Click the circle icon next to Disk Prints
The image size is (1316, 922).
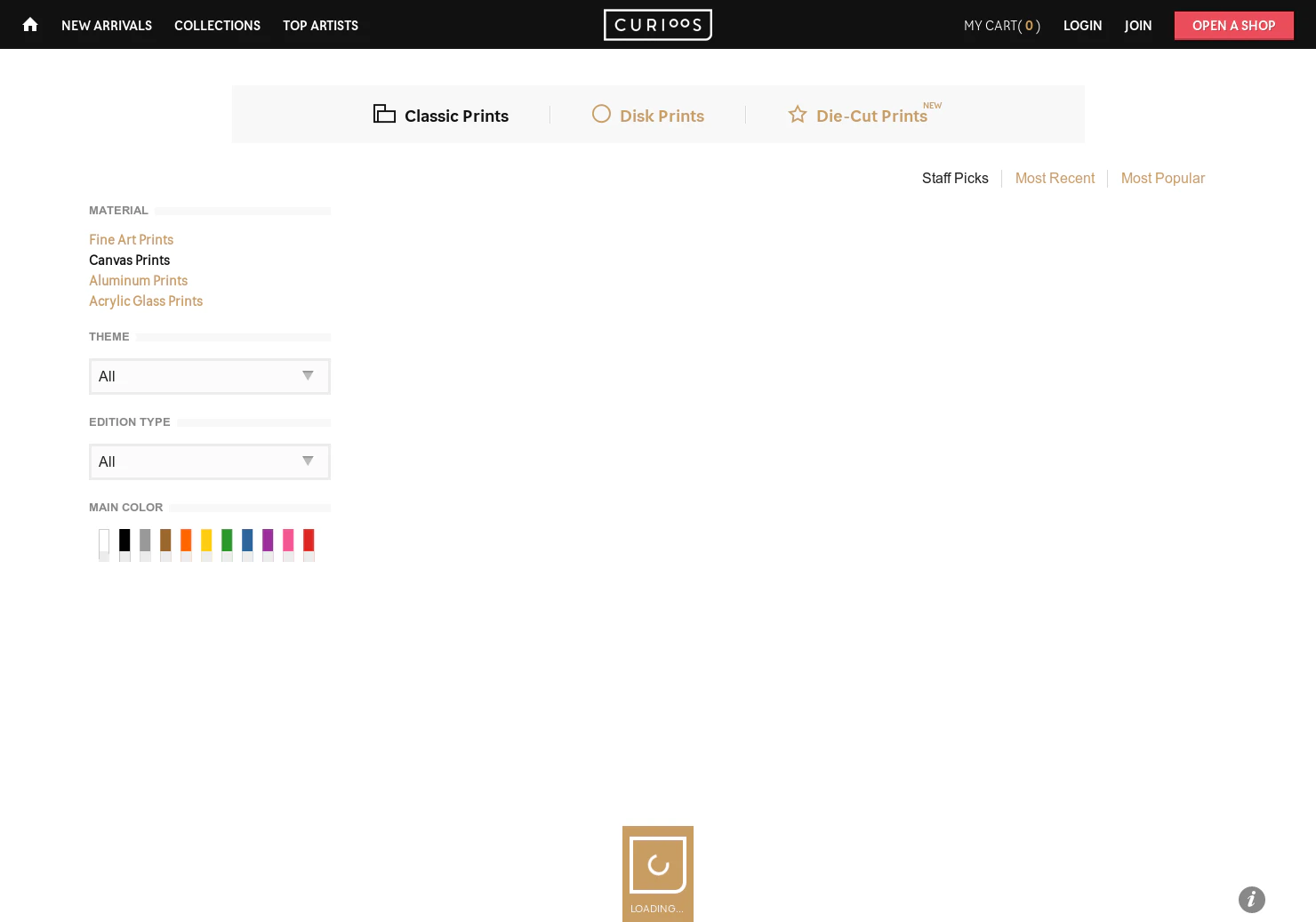click(601, 114)
